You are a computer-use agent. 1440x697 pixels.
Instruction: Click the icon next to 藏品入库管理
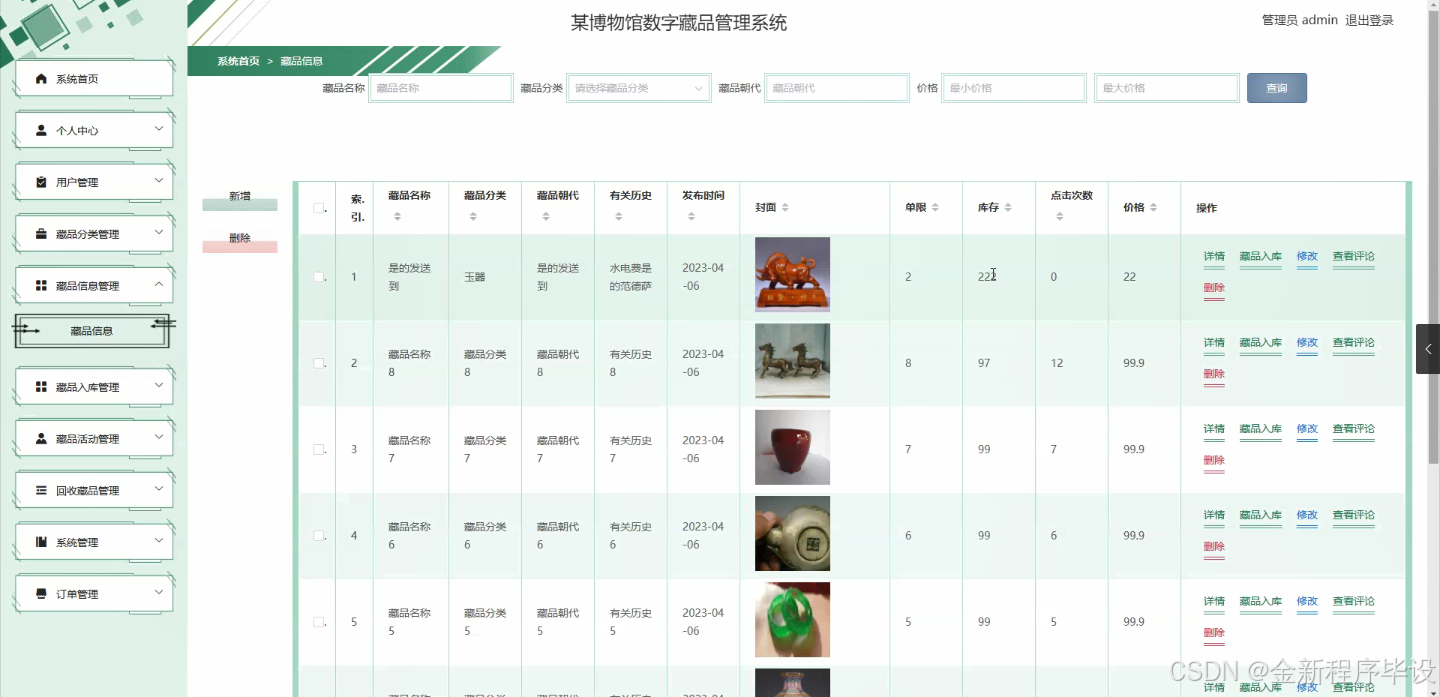[x=39, y=385]
